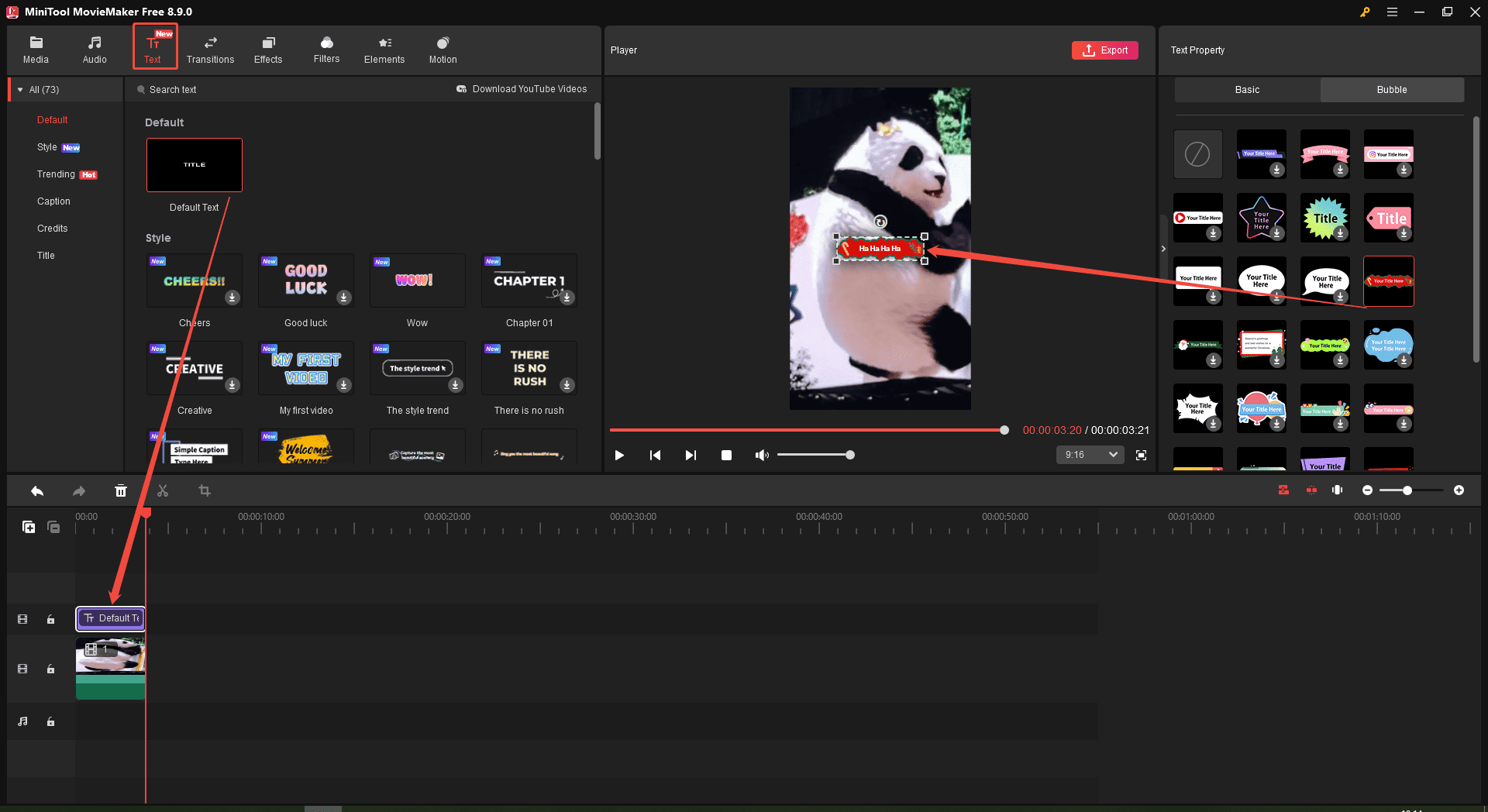Select the no-bubble option
This screenshot has width=1488, height=812.
tap(1197, 154)
